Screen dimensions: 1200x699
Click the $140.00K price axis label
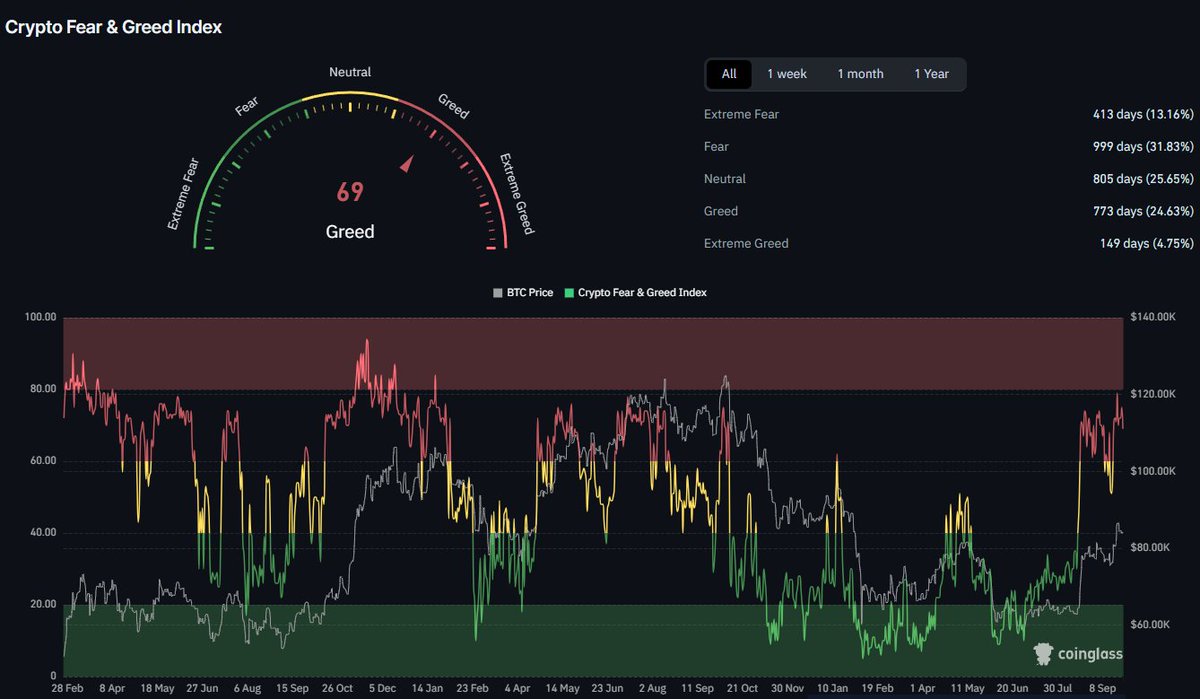click(1153, 317)
